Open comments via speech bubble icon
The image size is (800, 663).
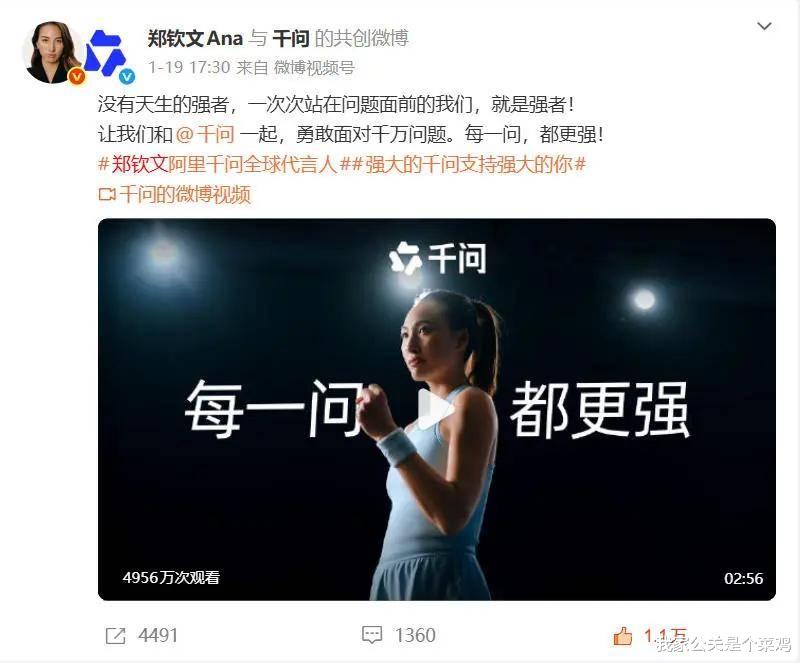(372, 635)
